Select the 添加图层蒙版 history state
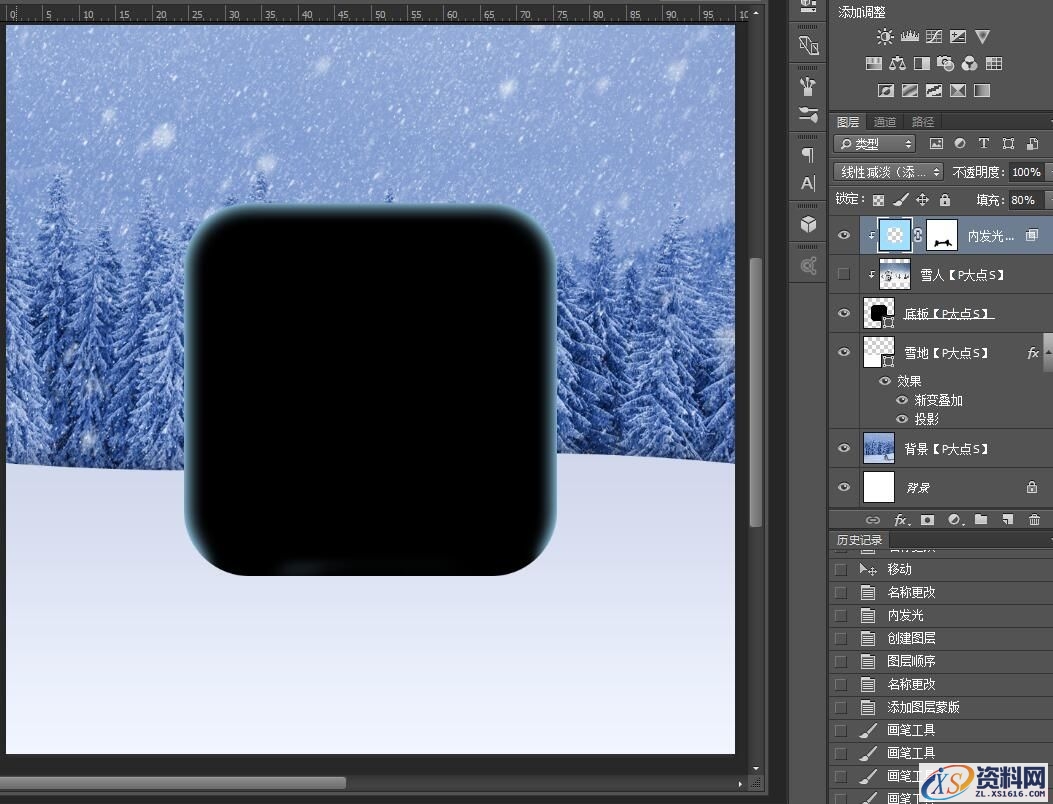The width and height of the screenshot is (1053, 804). tap(923, 707)
